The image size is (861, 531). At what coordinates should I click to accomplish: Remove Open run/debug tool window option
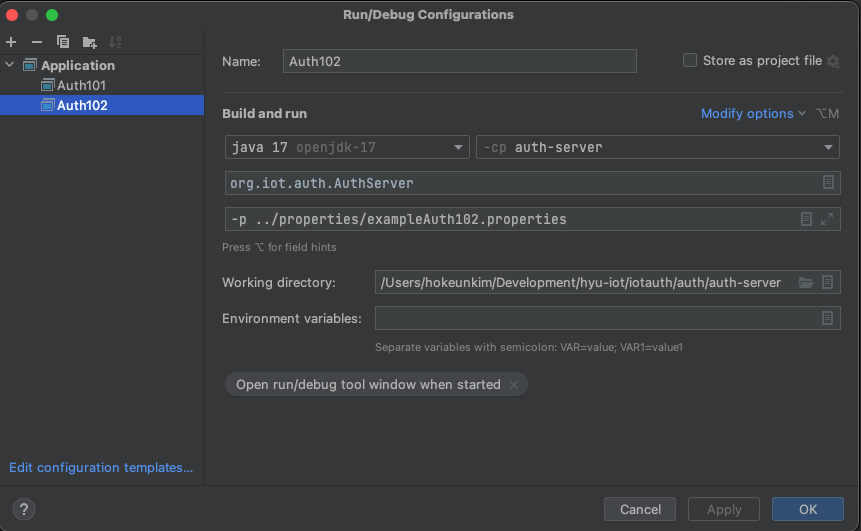pos(514,385)
